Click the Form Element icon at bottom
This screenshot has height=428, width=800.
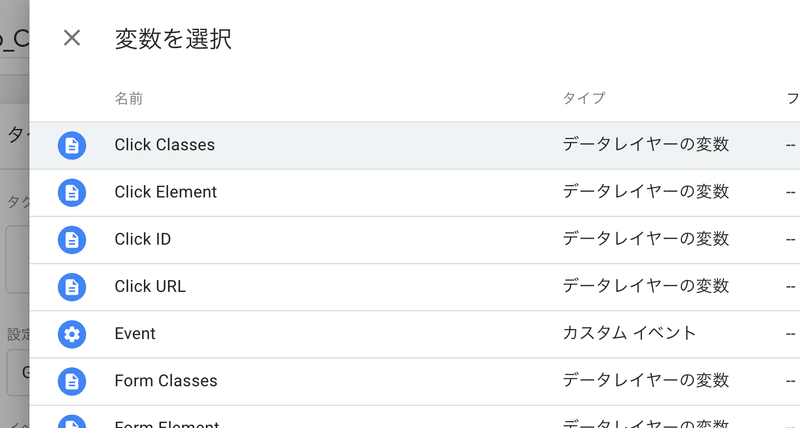click(72, 421)
